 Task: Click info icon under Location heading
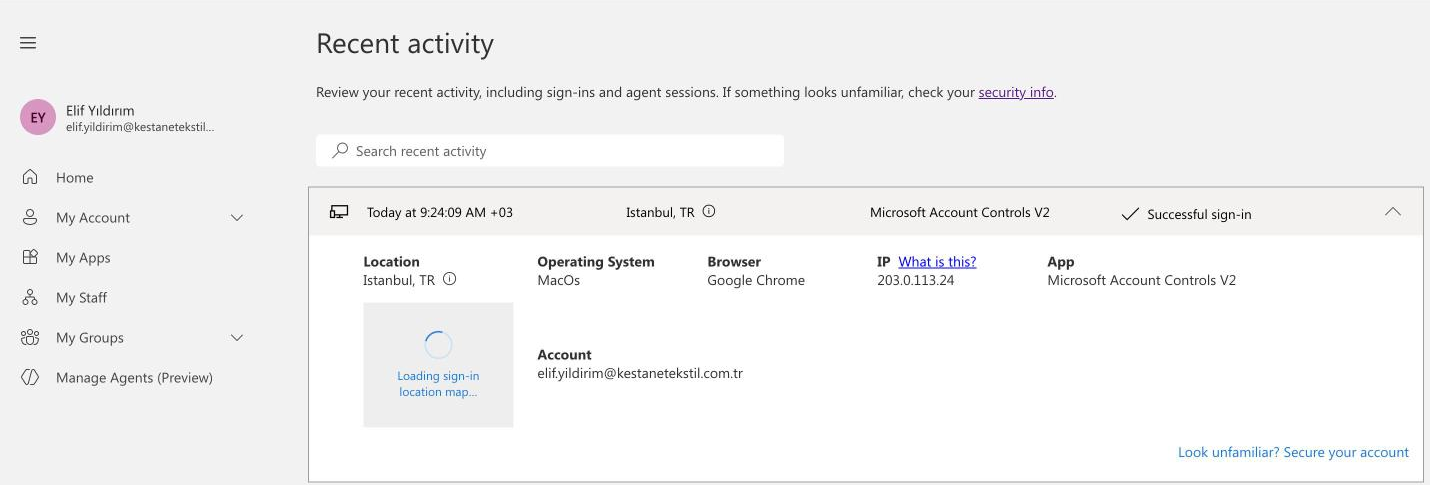click(449, 280)
